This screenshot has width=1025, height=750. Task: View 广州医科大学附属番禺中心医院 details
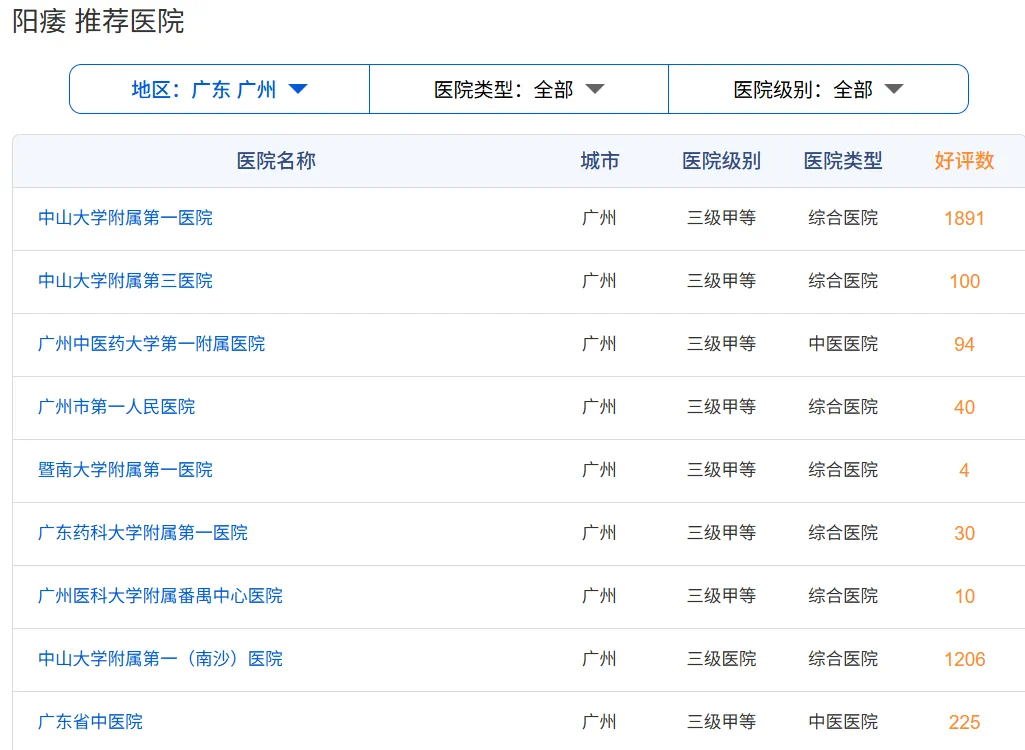point(160,596)
